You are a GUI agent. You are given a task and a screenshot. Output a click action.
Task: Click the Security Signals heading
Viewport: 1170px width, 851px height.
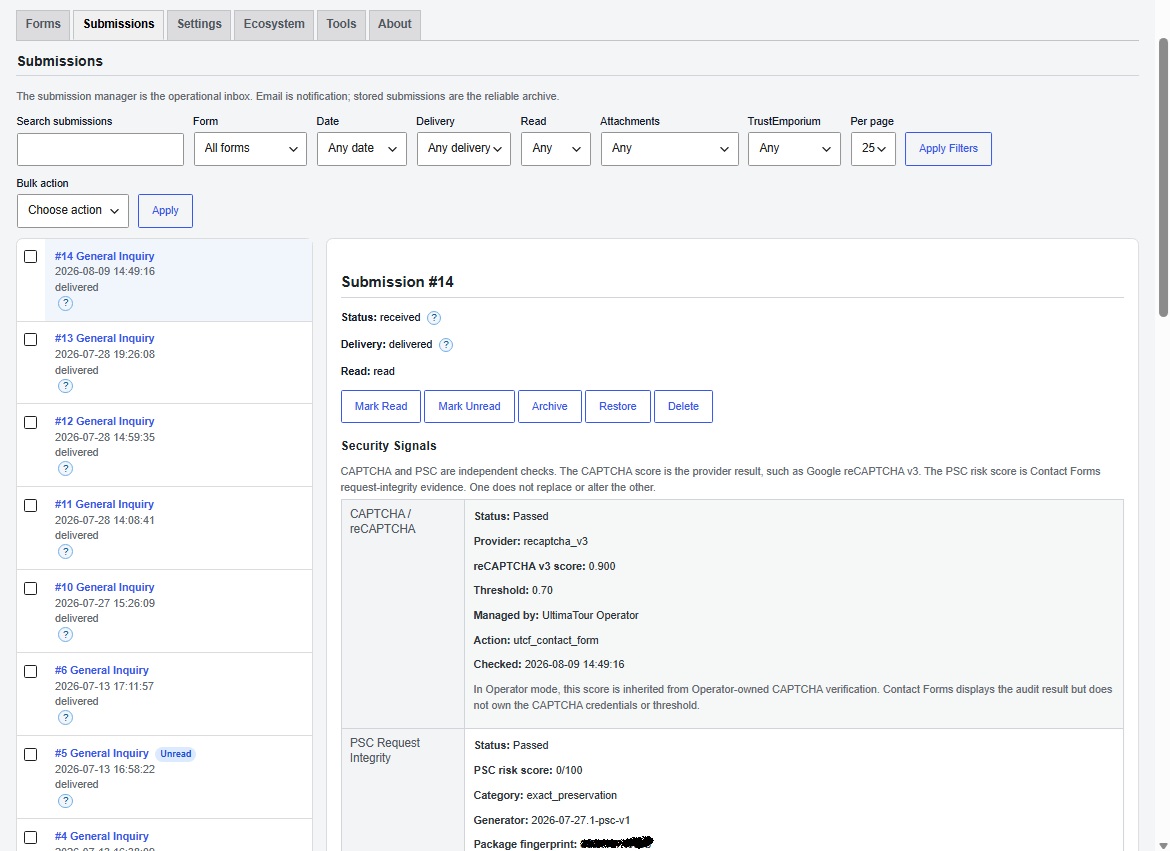(x=389, y=446)
